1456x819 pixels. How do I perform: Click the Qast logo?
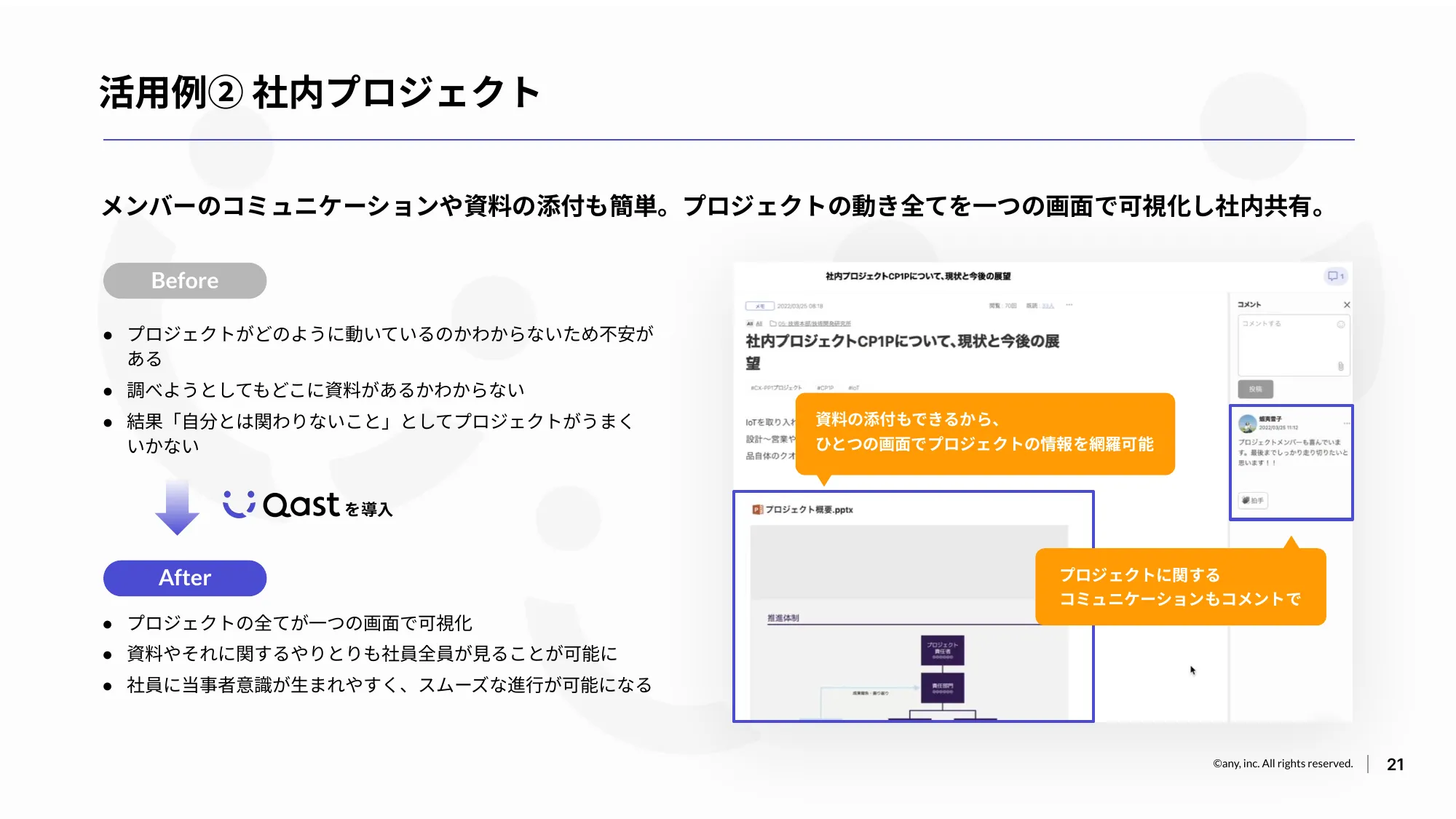[x=281, y=504]
